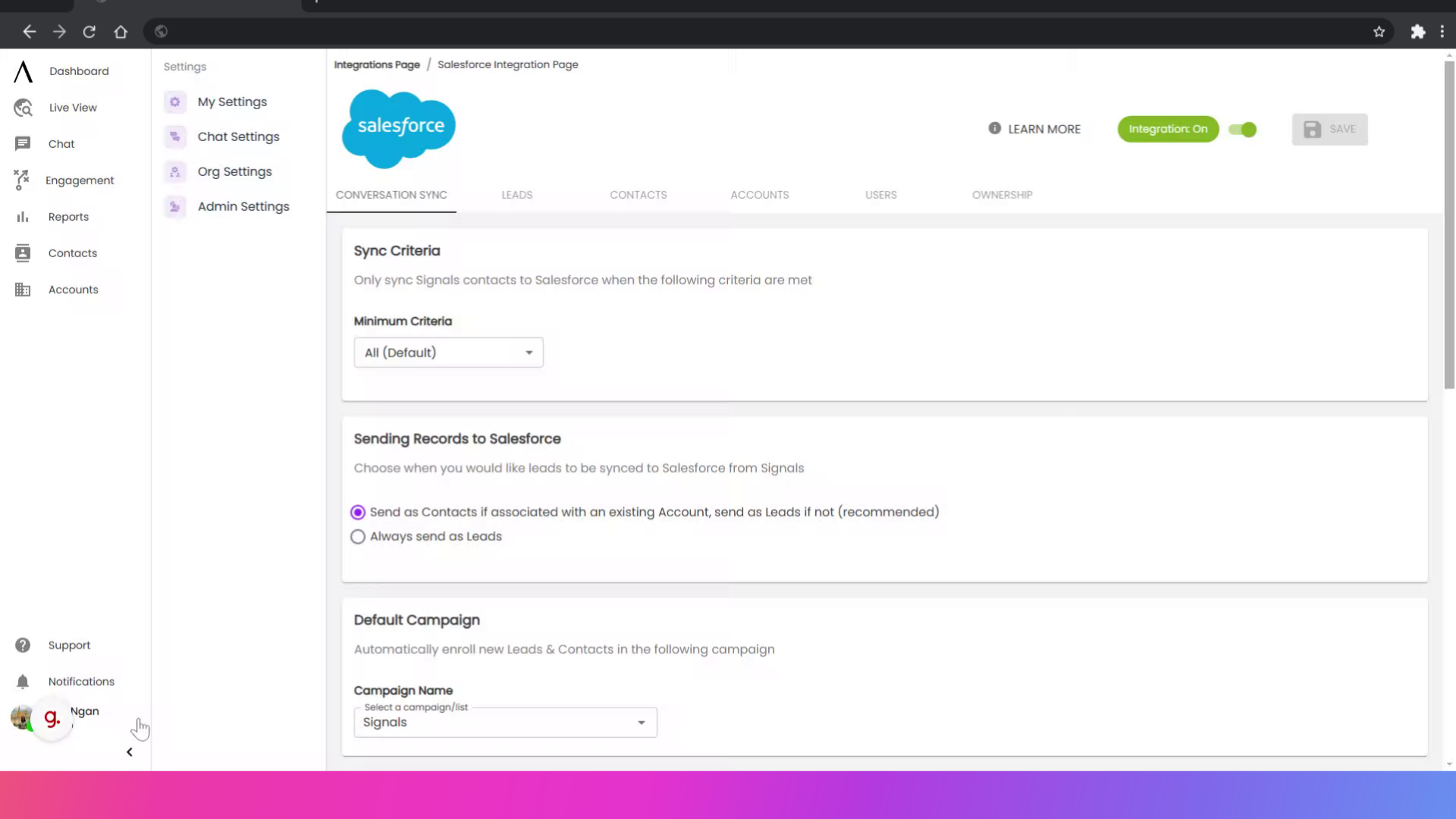
Task: Select the Live View icon
Action: pos(23,107)
